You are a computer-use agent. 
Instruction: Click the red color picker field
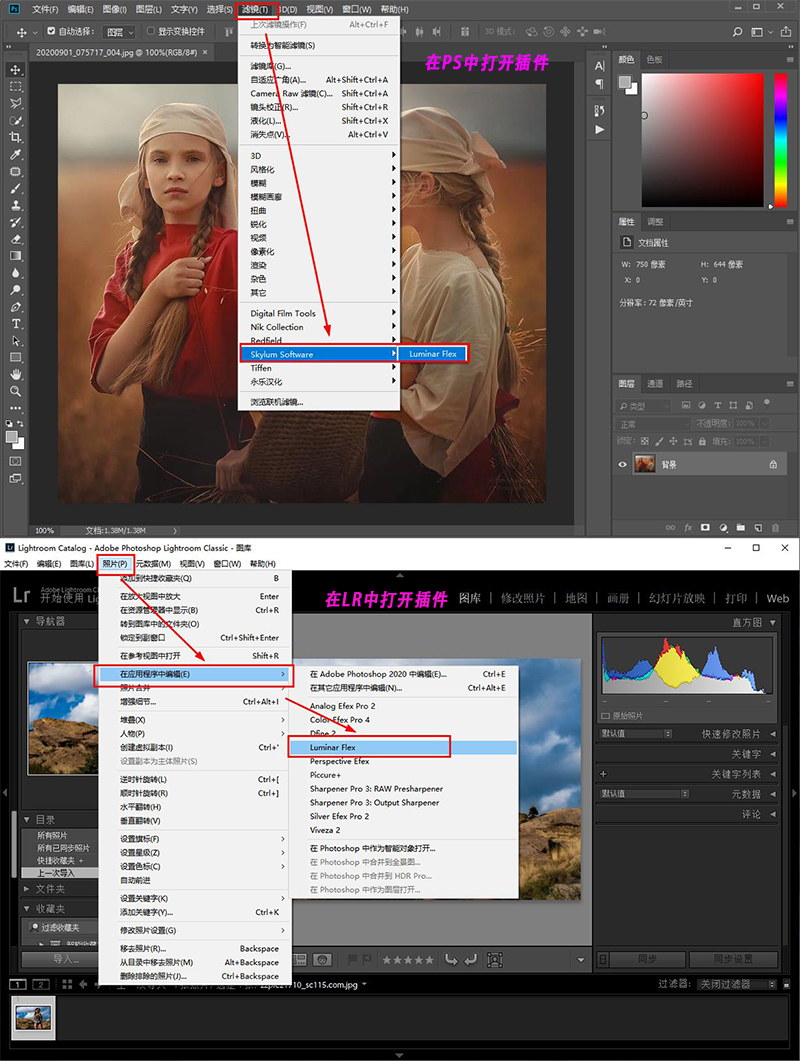[x=703, y=139]
